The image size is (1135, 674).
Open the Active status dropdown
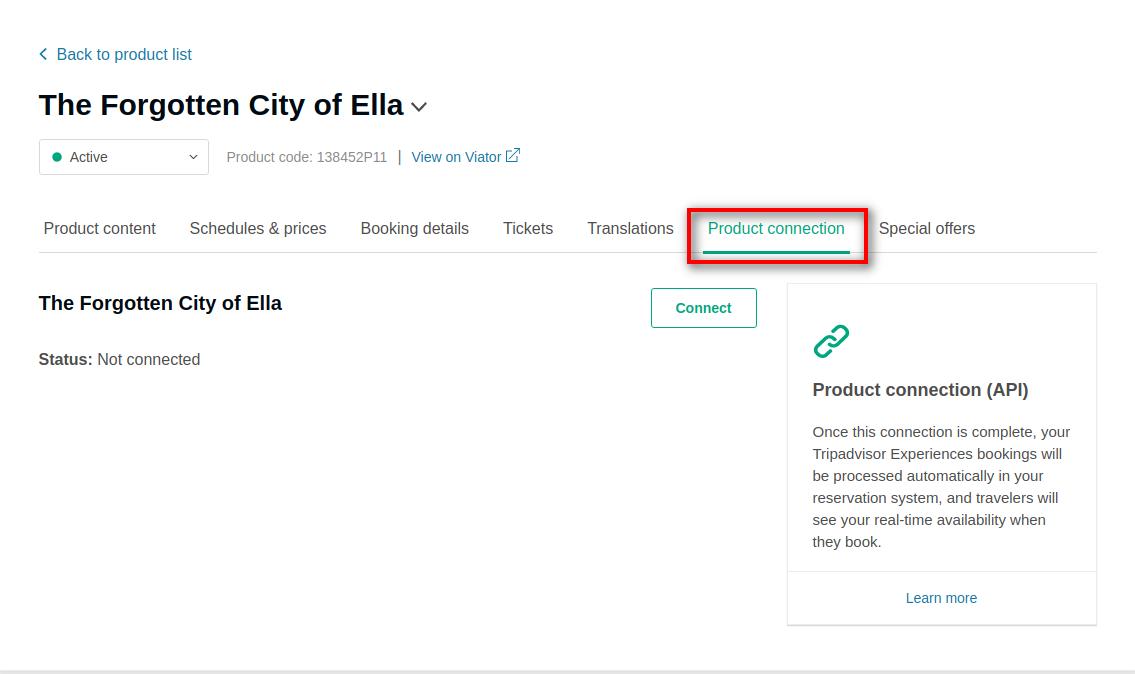coord(124,157)
